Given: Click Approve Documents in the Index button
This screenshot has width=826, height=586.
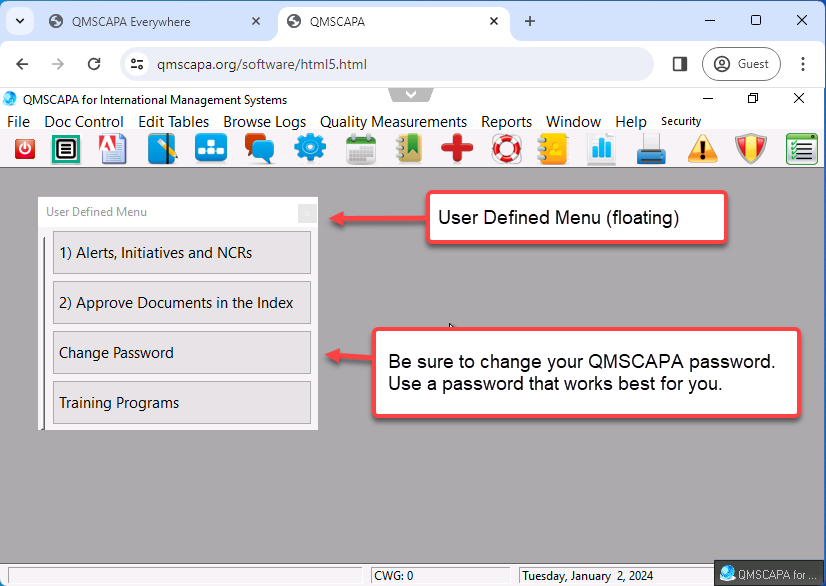Looking at the screenshot, I should pyautogui.click(x=182, y=302).
